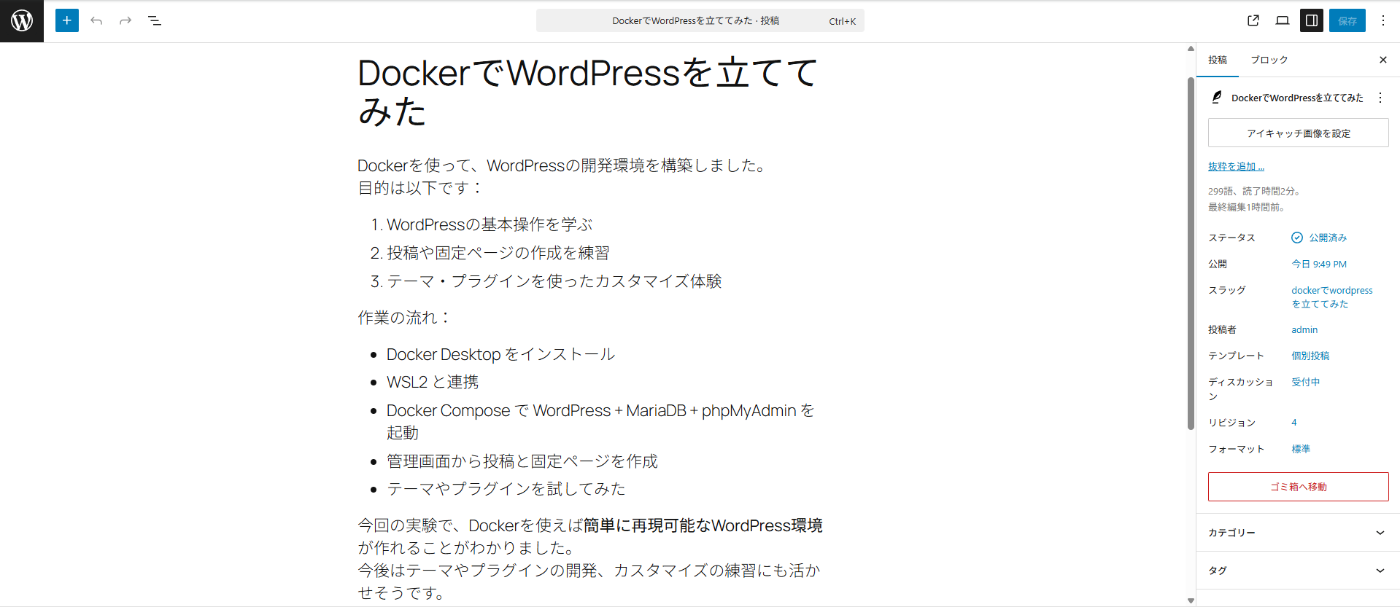
Task: View the post in a new tab
Action: (x=1253, y=20)
